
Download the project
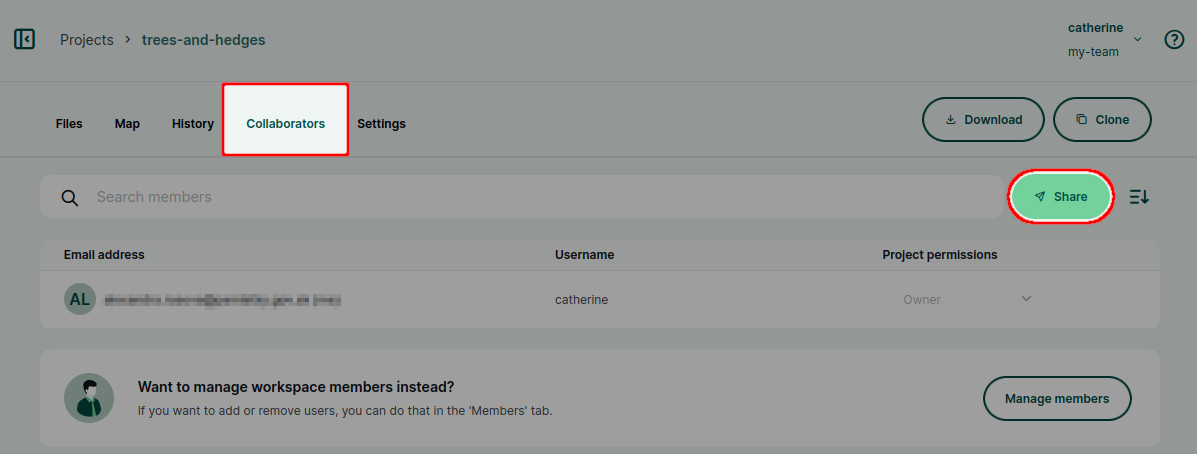[x=983, y=120]
